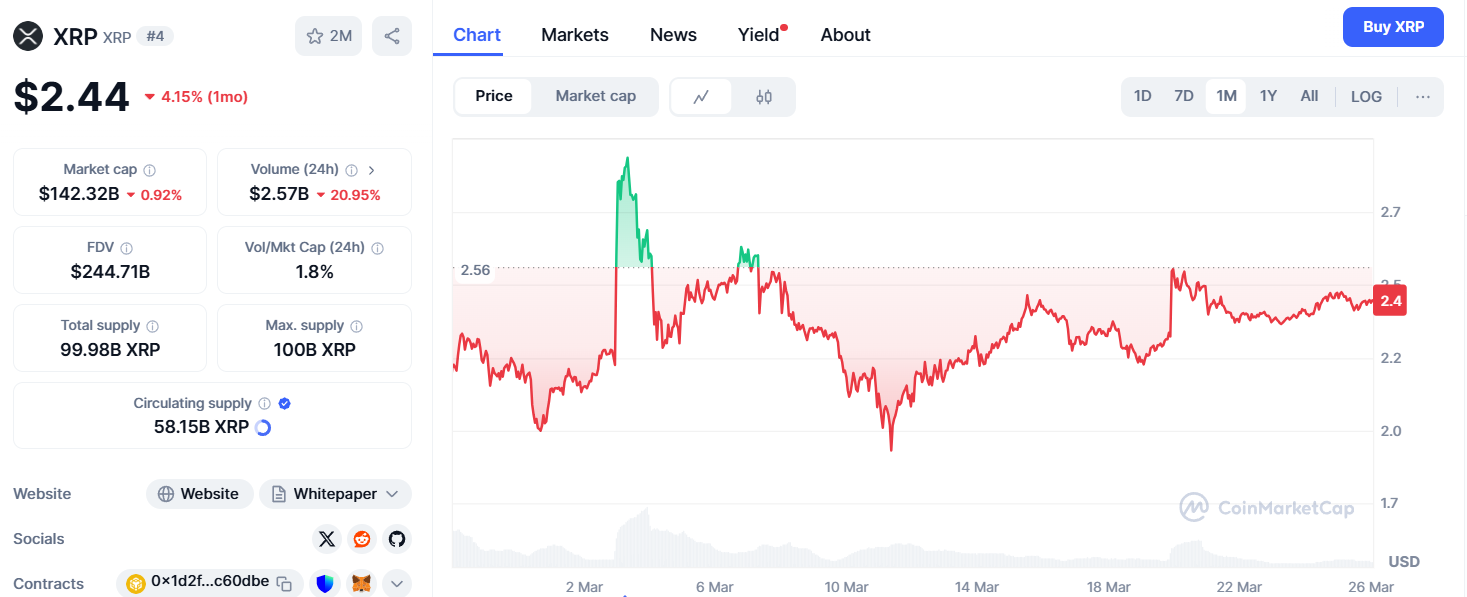The height and width of the screenshot is (597, 1467).
Task: Open the XRP Website link
Action: 199,494
